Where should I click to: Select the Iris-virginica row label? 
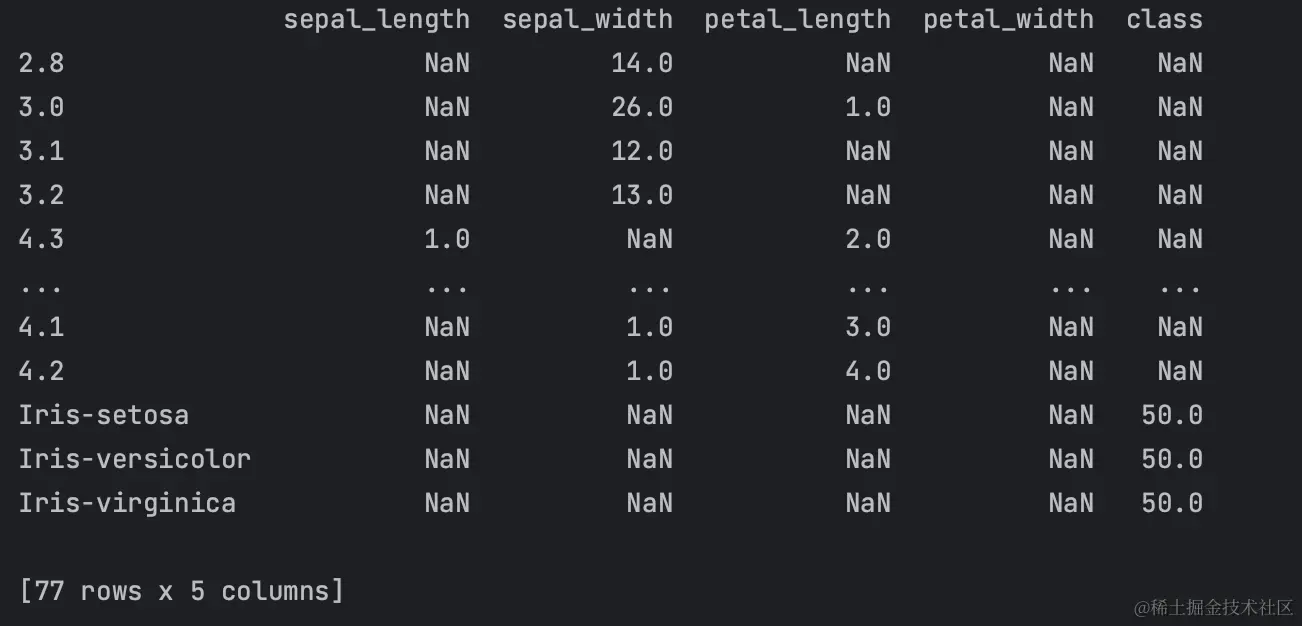pyautogui.click(x=127, y=502)
